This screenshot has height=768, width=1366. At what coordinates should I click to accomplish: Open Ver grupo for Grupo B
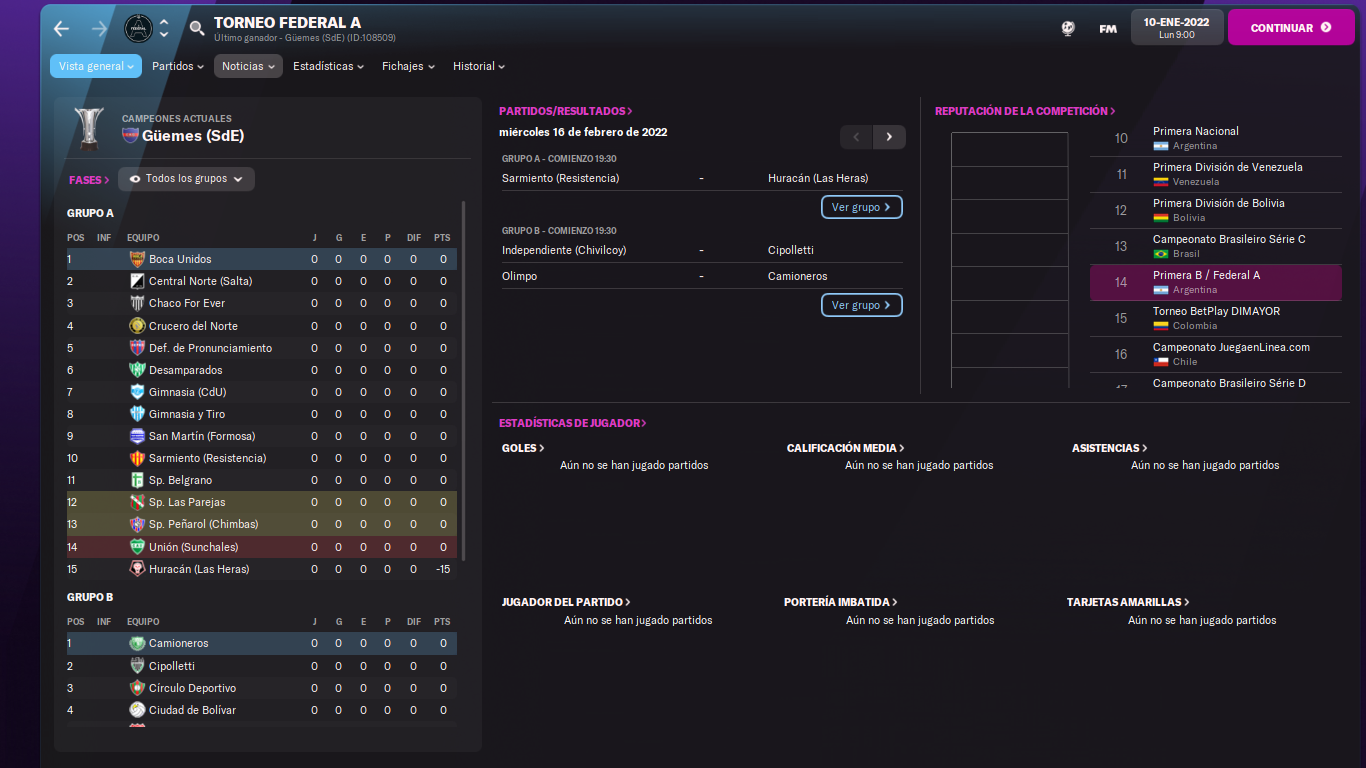[x=861, y=305]
